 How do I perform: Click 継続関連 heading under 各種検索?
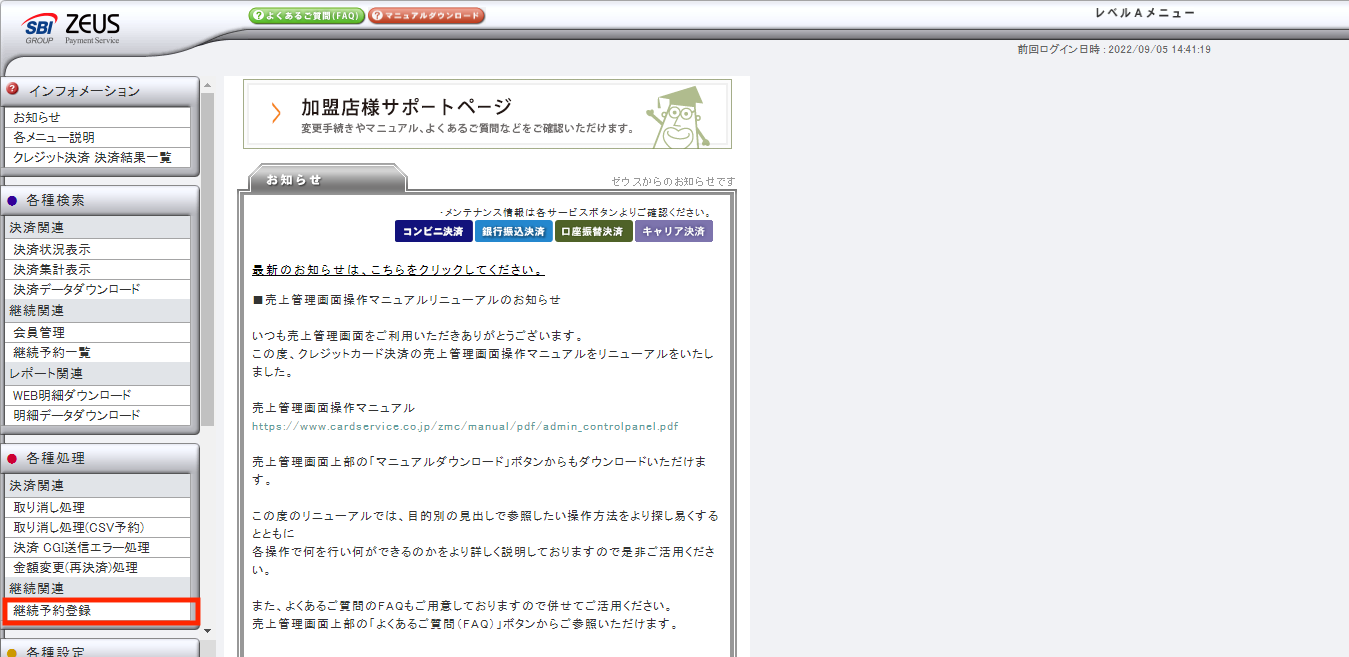(x=97, y=311)
